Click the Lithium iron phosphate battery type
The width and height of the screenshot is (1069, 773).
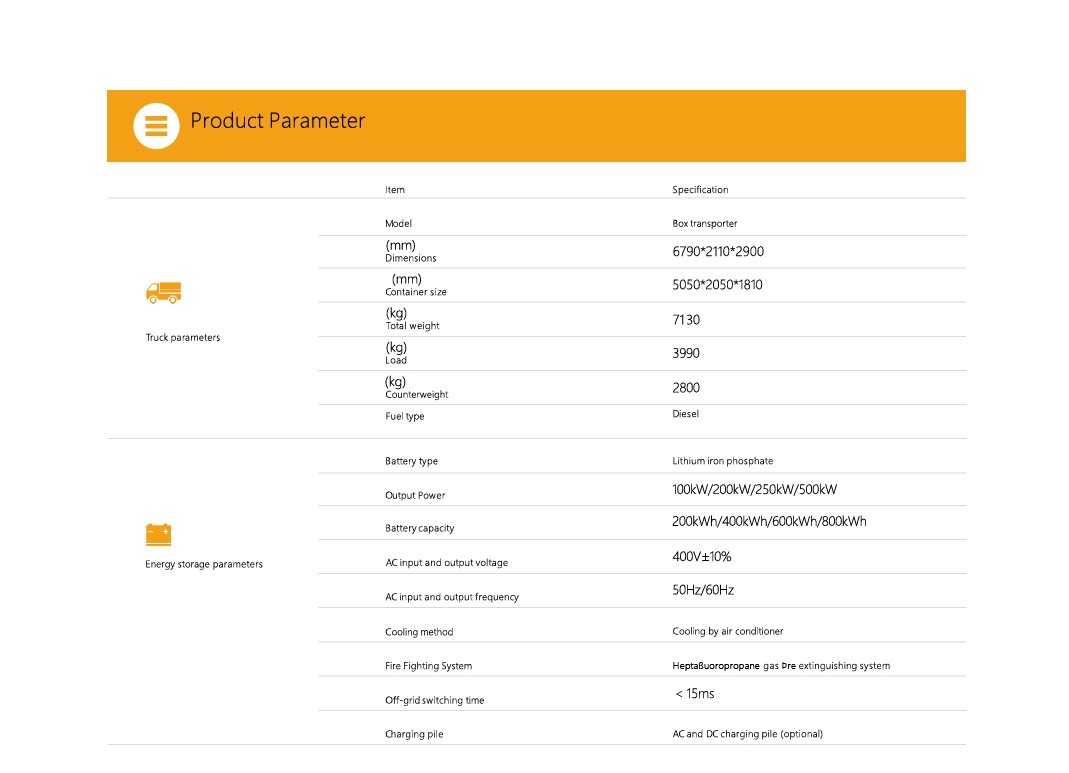coord(722,462)
